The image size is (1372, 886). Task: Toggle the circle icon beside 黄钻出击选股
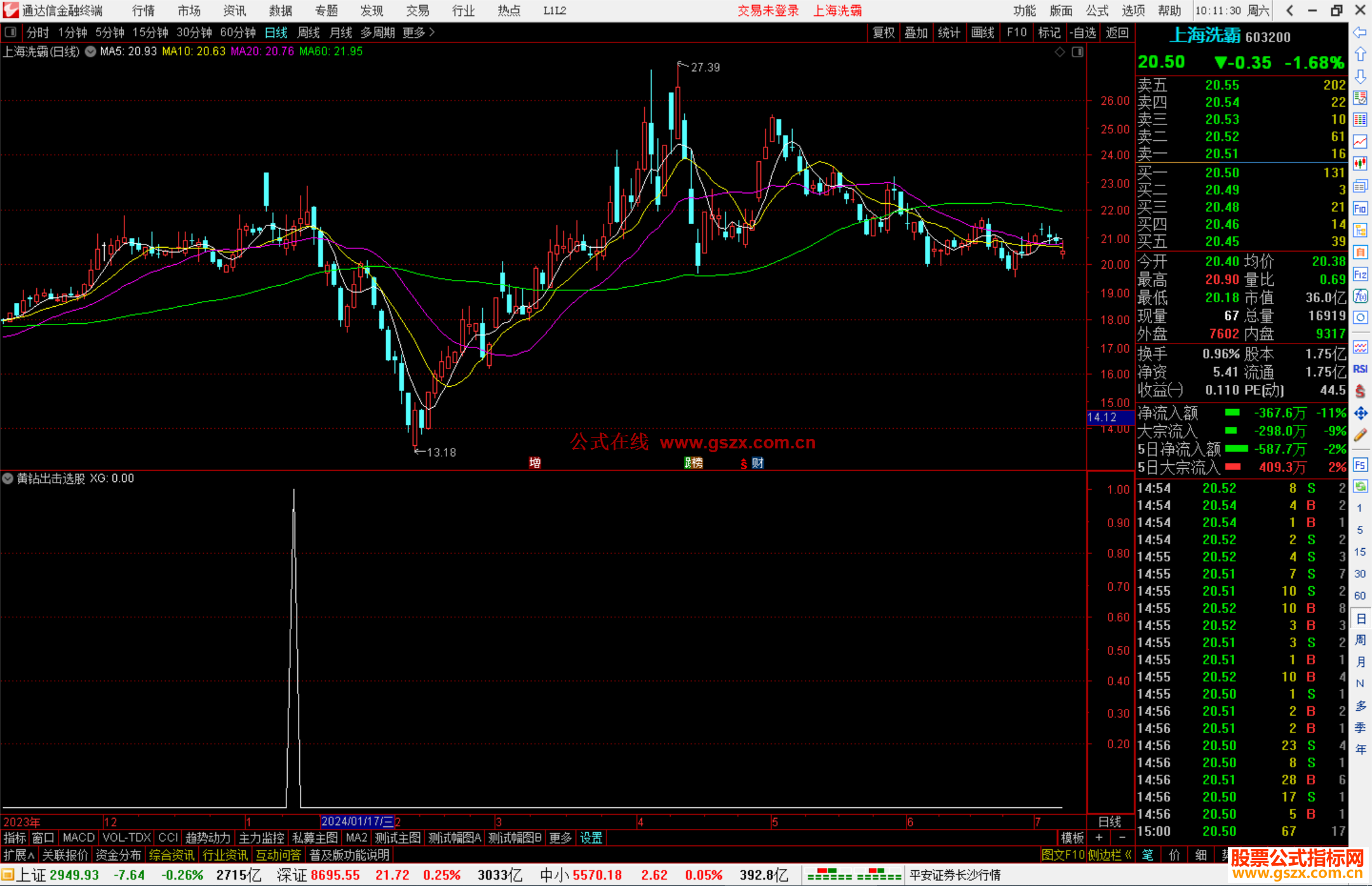(x=8, y=478)
